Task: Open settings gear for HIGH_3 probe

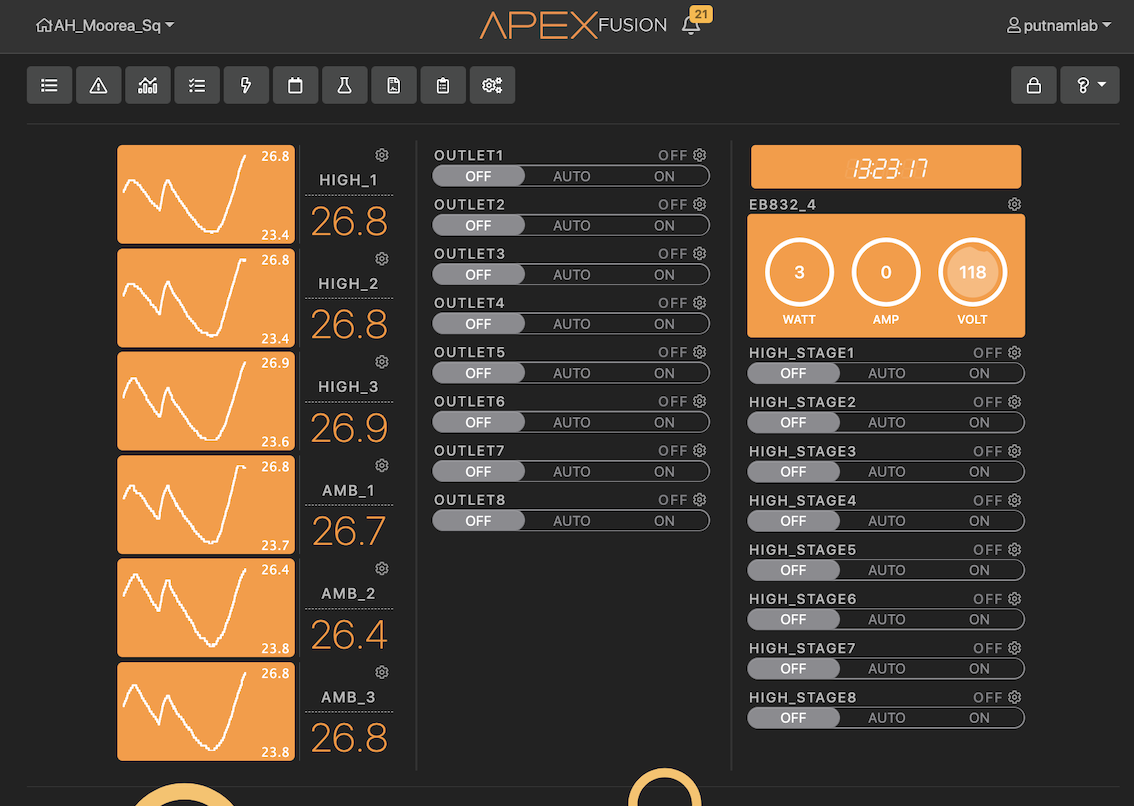Action: (x=382, y=362)
